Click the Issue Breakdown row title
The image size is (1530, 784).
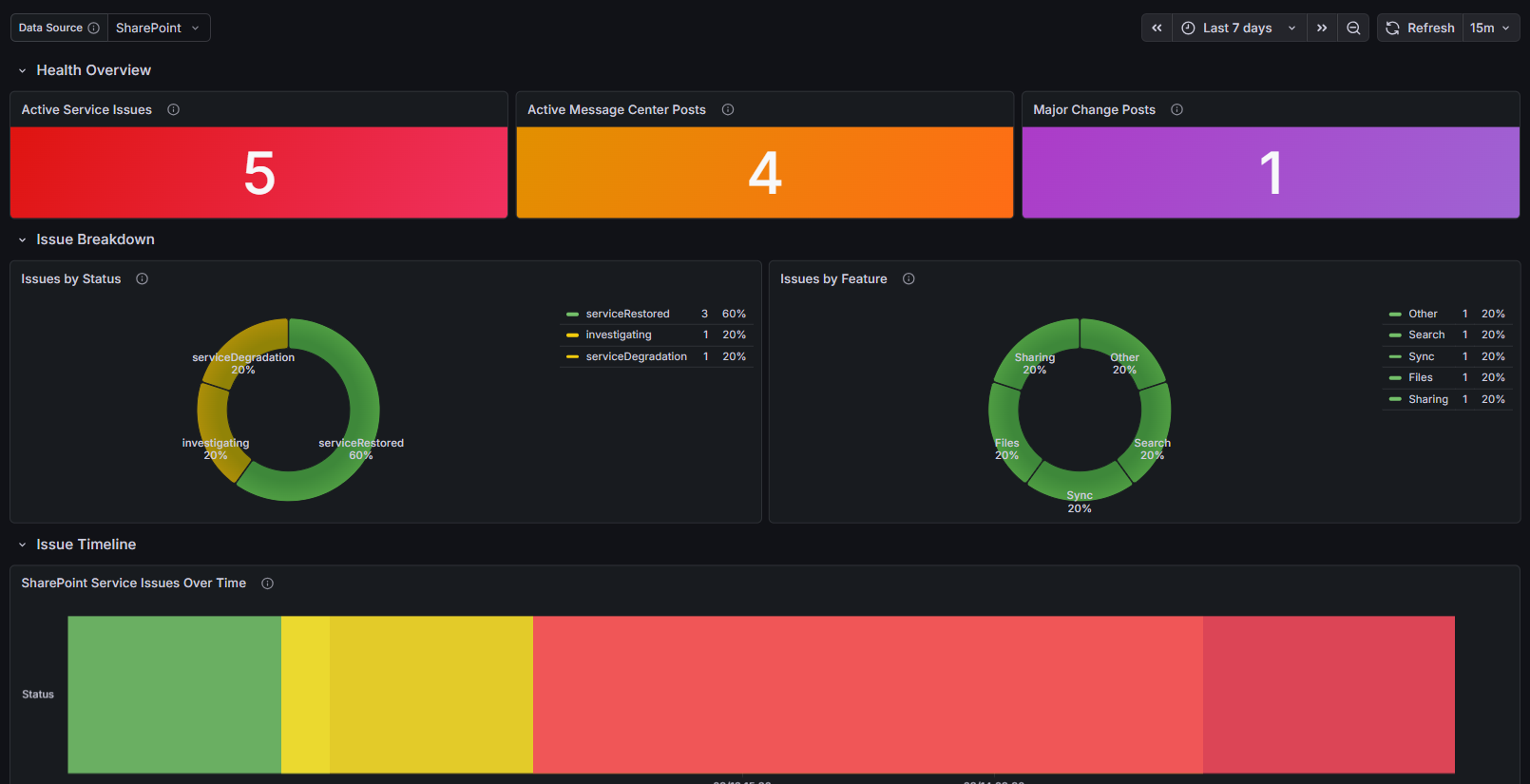[95, 239]
